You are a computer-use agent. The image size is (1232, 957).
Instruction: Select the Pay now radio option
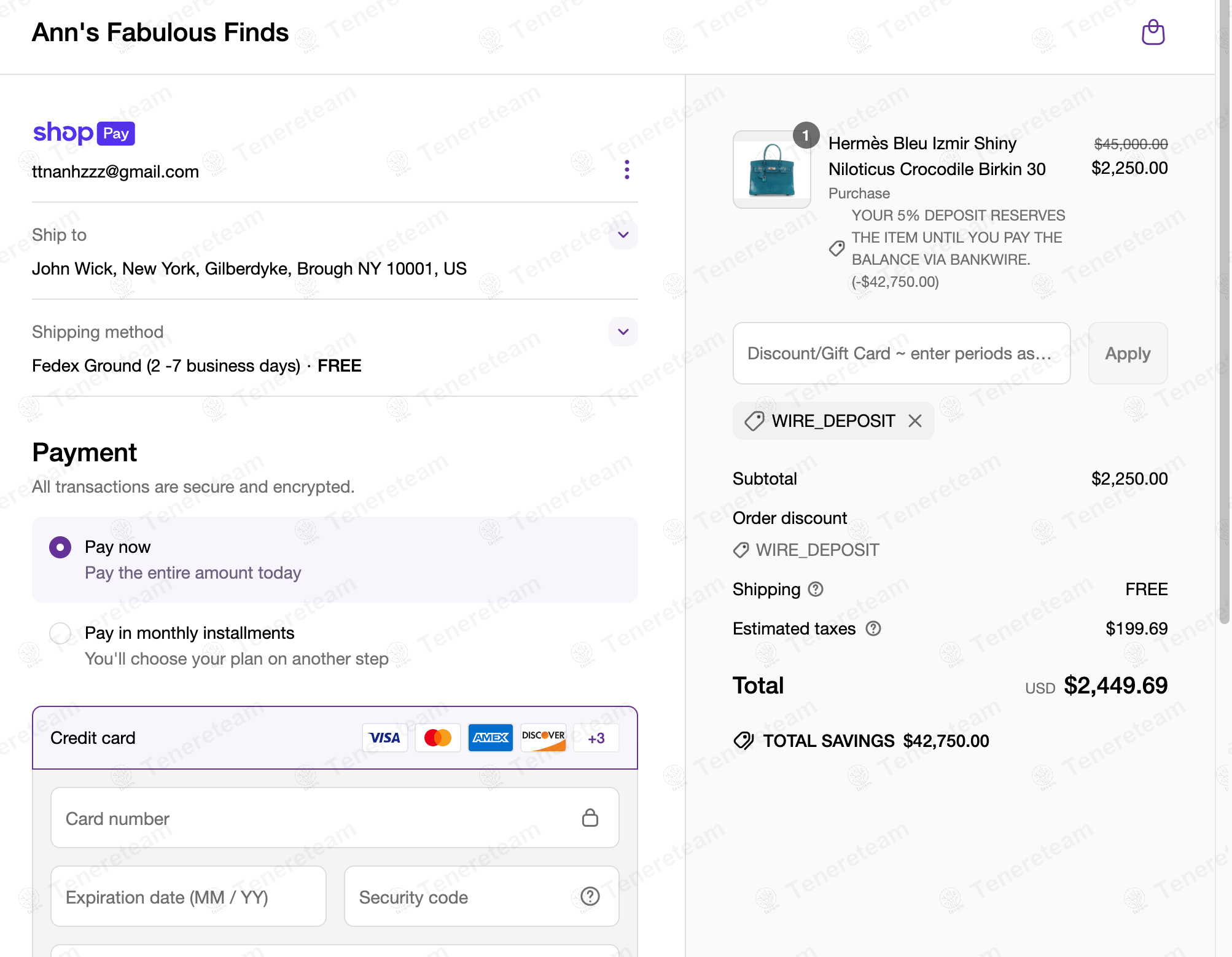(60, 547)
